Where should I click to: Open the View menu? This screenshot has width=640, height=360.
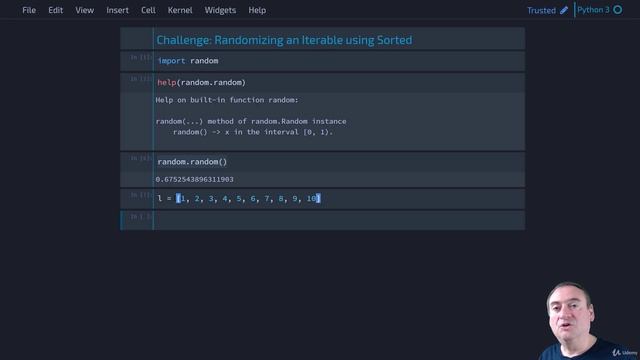tap(84, 10)
